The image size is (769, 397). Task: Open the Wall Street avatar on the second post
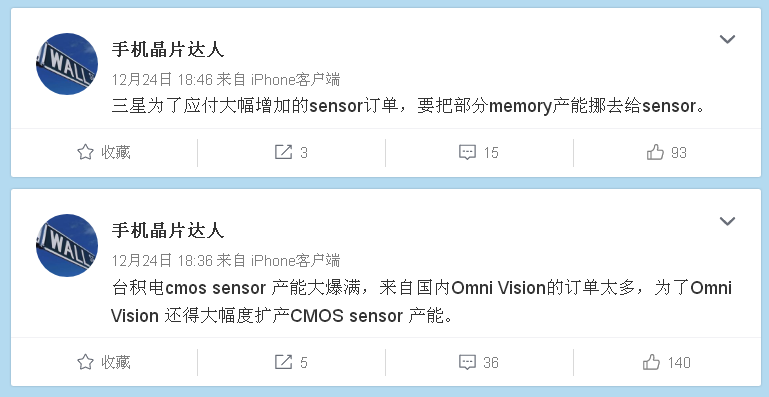(67, 245)
